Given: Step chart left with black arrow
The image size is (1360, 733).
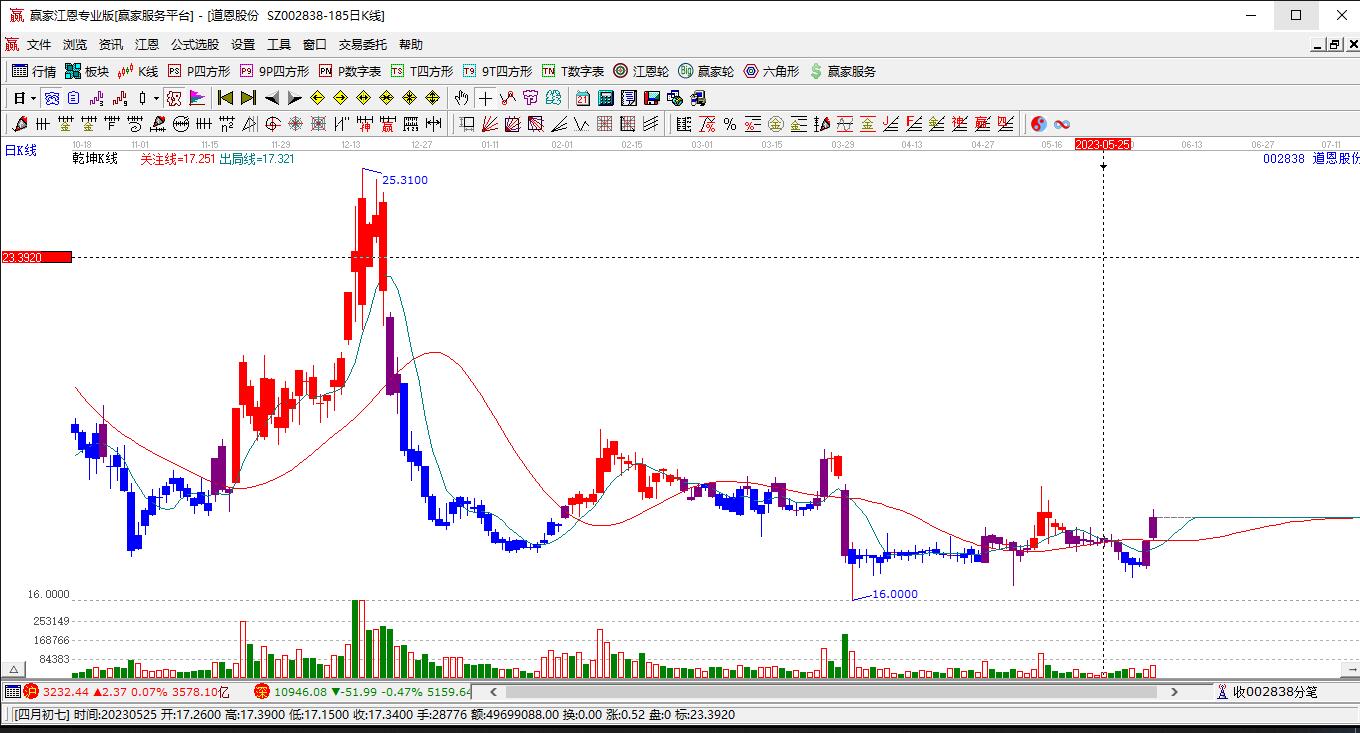Looking at the screenshot, I should click(271, 98).
